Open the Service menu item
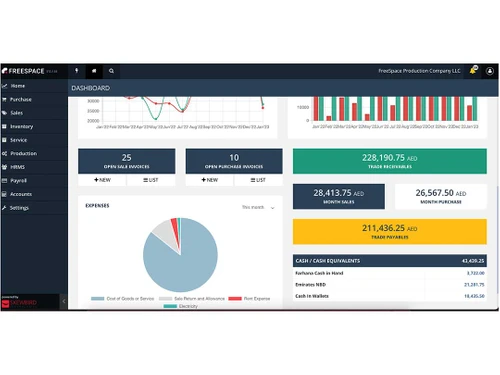500x375 pixels. (x=34, y=140)
